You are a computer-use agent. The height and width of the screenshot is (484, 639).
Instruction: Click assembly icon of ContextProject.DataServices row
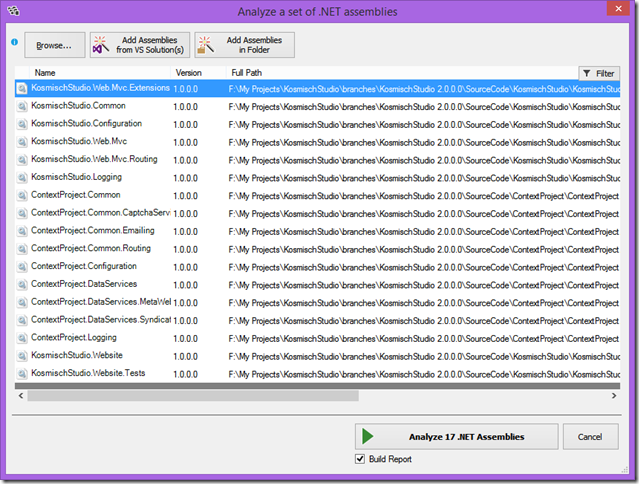(22, 284)
